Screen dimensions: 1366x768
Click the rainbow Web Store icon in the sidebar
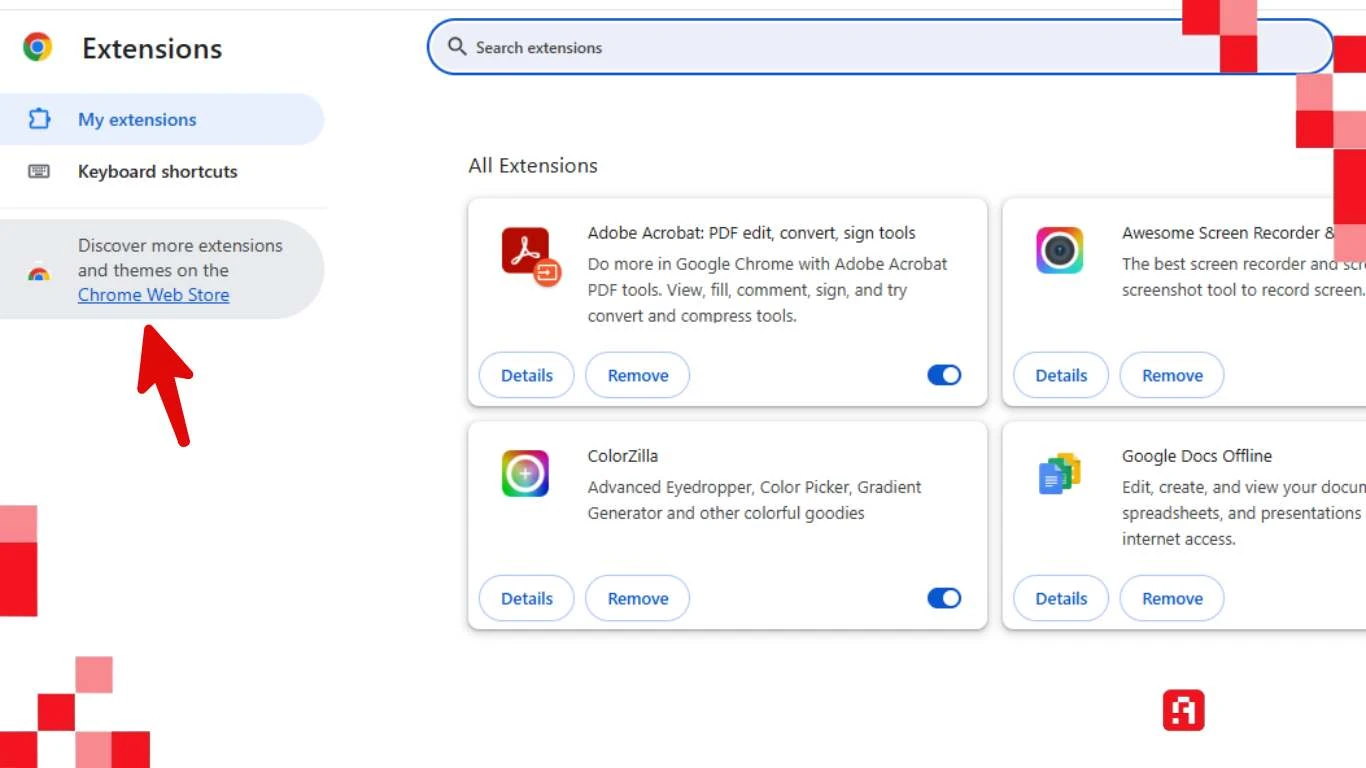pos(39,272)
